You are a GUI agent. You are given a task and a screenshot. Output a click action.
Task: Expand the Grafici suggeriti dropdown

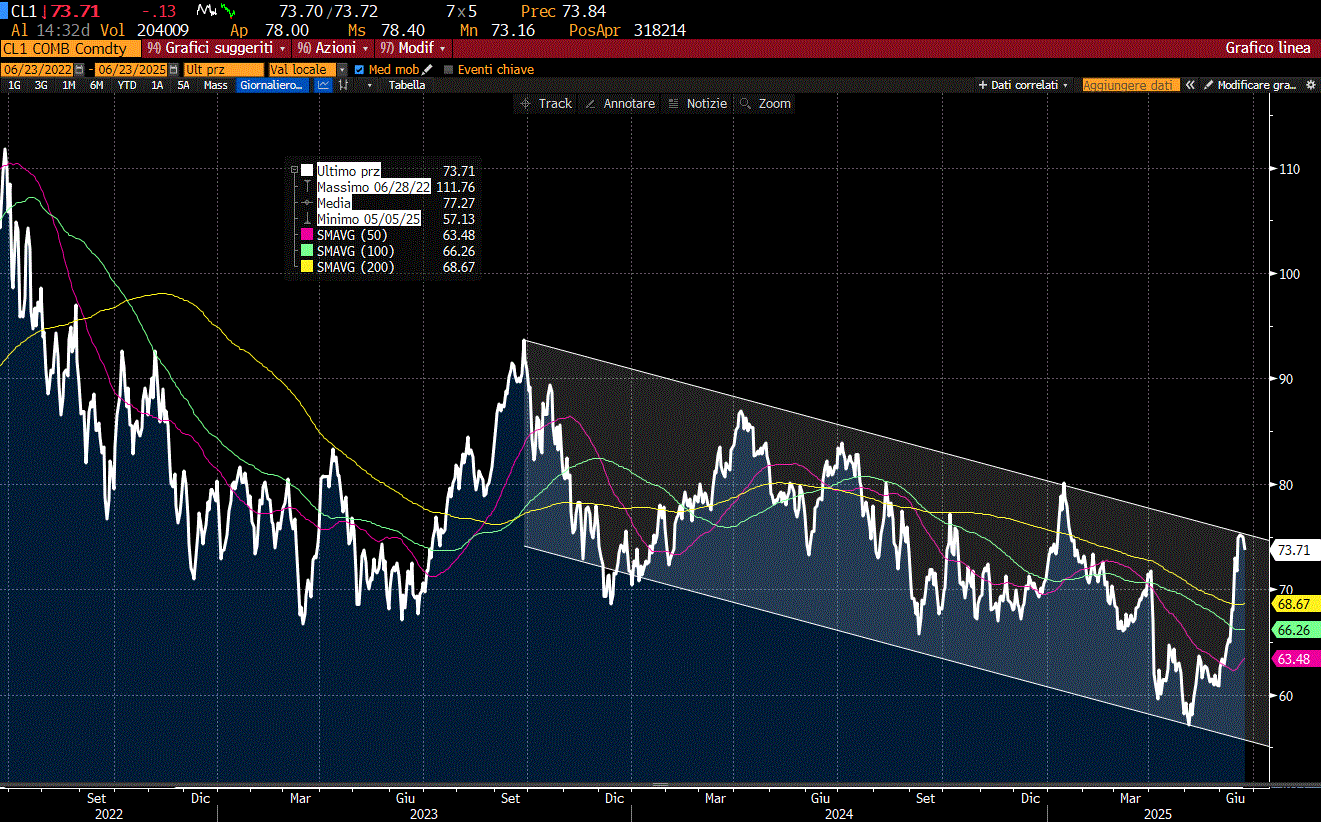(216, 47)
